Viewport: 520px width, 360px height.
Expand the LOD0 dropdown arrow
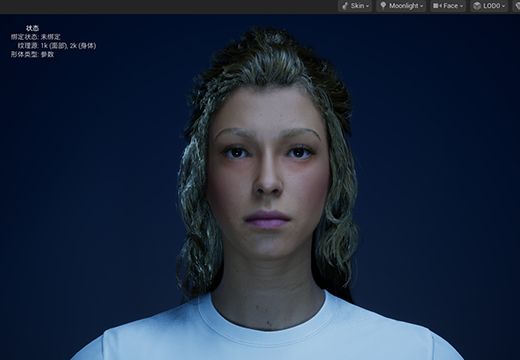(x=503, y=6)
